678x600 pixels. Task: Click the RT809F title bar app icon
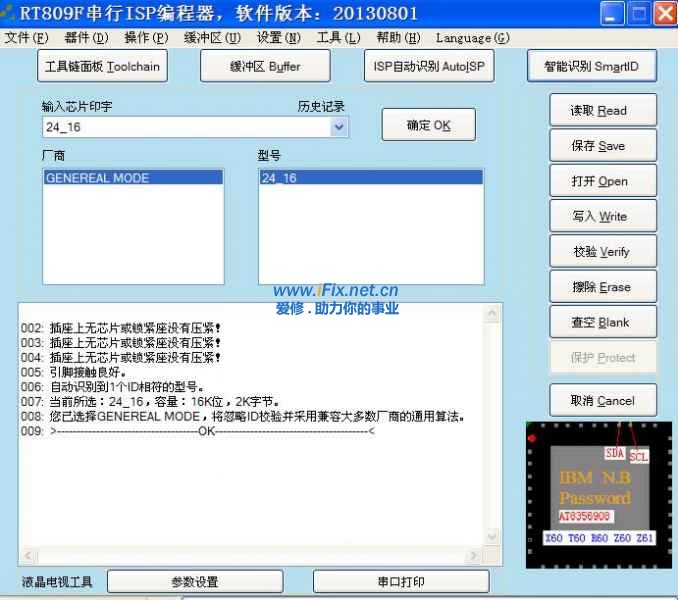(6, 14)
